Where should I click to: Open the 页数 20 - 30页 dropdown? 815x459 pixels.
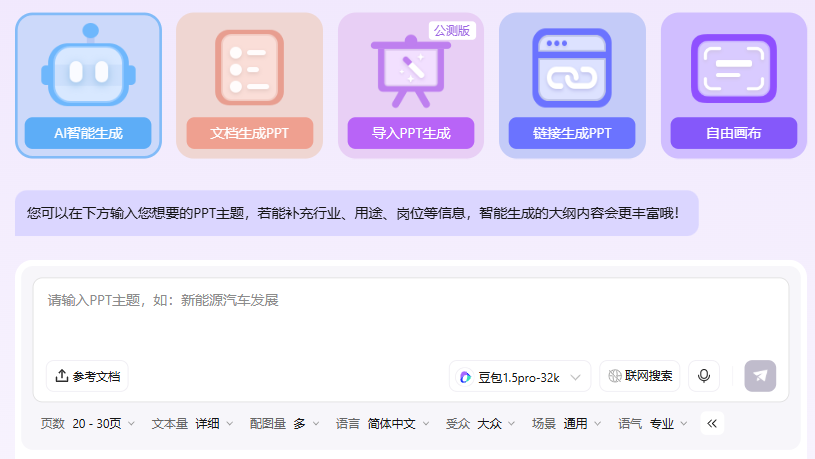(x=88, y=424)
